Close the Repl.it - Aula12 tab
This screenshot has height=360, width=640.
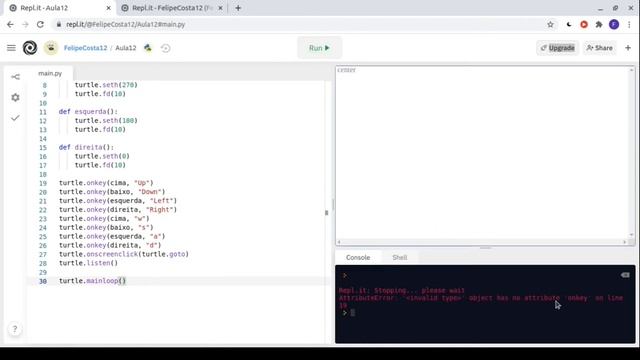coord(109,8)
